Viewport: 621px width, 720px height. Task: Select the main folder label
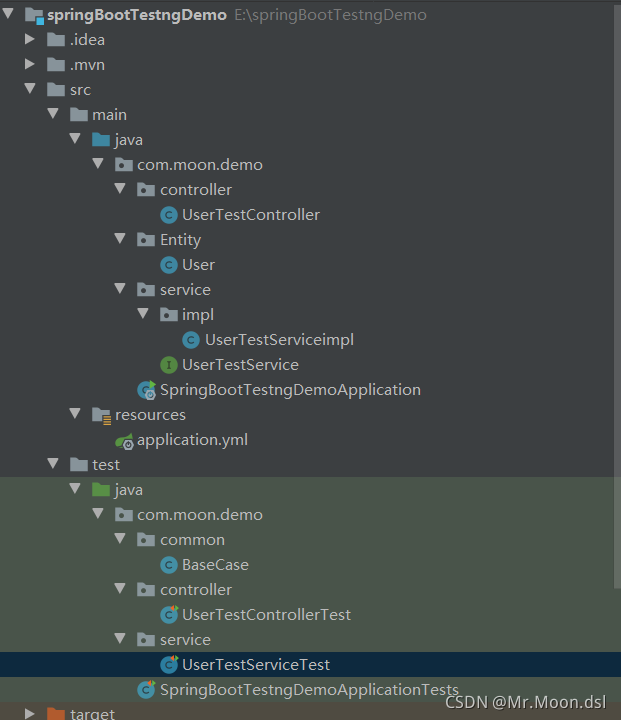(109, 115)
